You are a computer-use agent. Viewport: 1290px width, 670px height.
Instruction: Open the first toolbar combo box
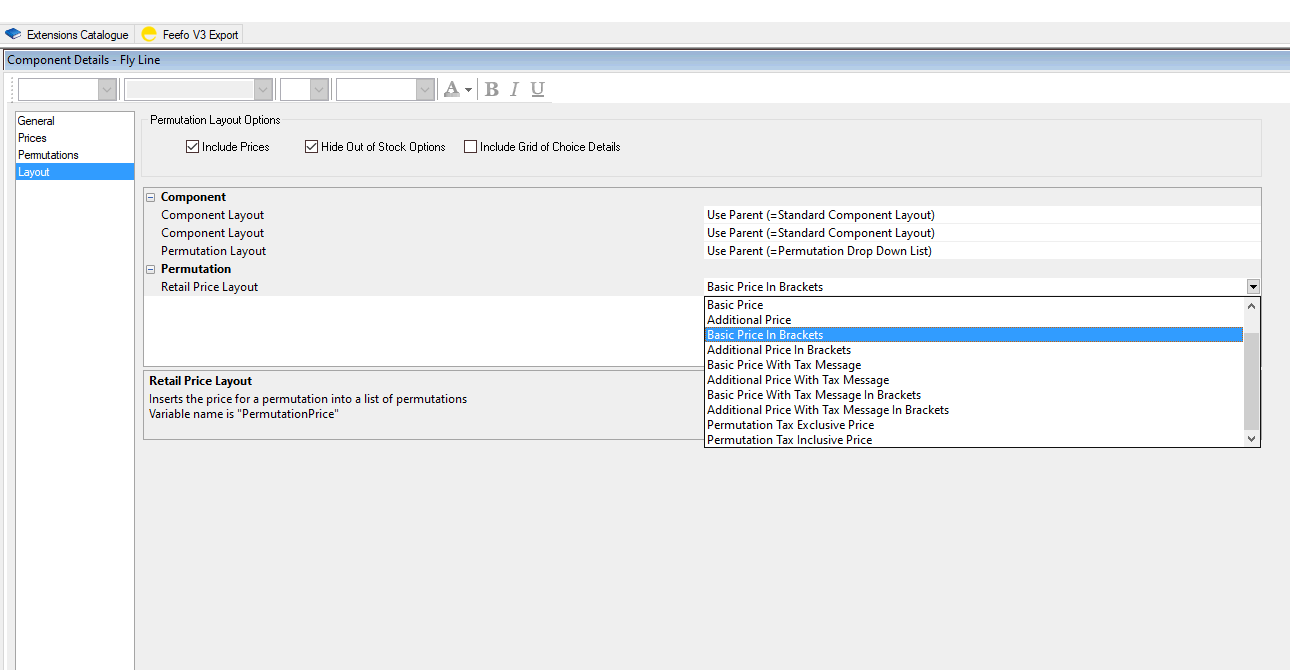(107, 90)
